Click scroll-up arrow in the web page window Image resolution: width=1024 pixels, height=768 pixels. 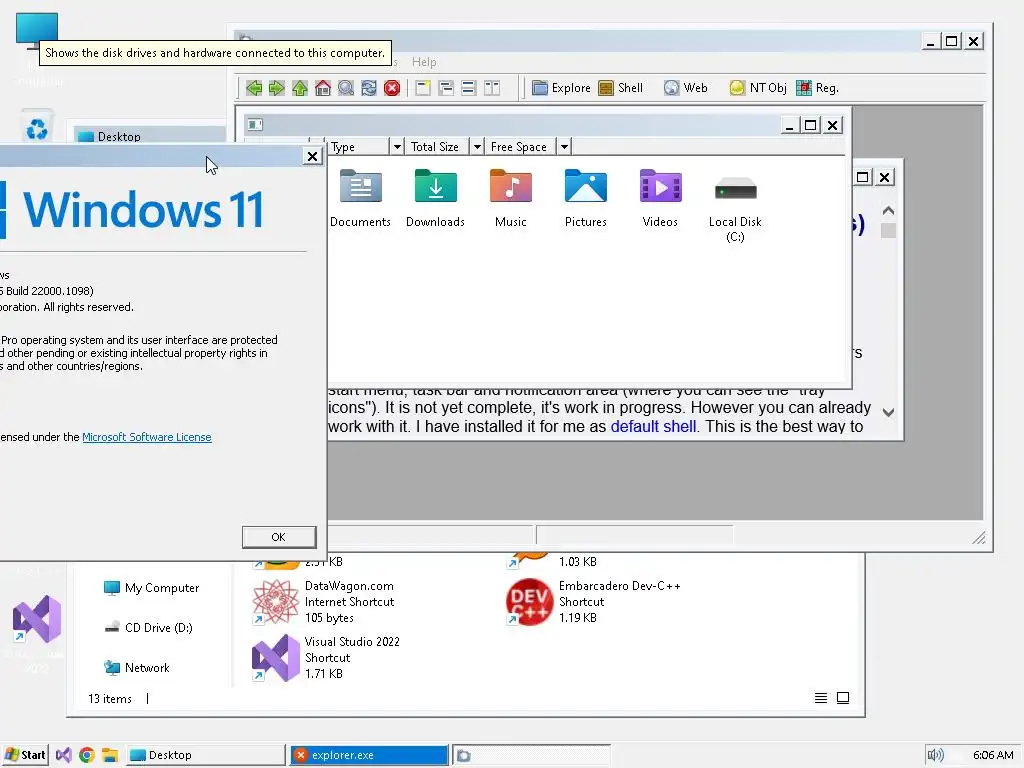pos(888,211)
